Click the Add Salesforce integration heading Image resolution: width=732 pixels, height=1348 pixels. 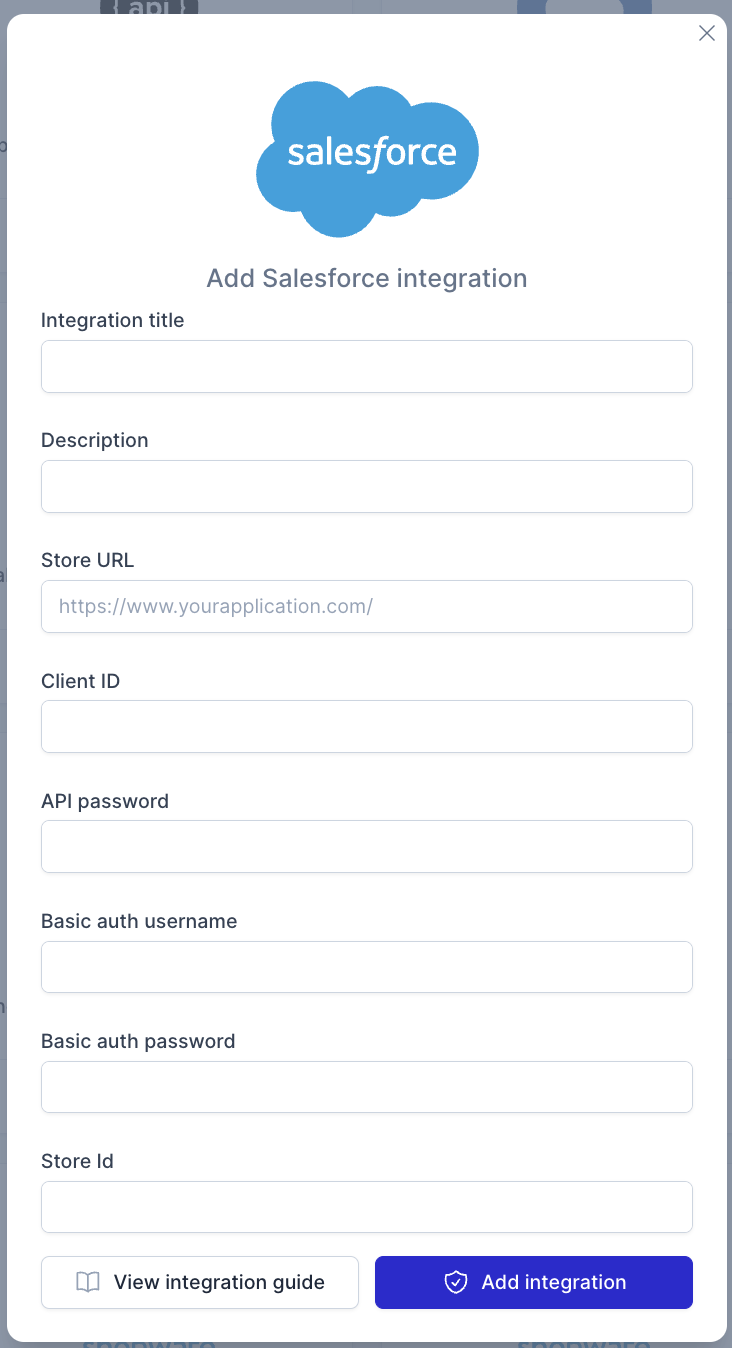click(366, 278)
